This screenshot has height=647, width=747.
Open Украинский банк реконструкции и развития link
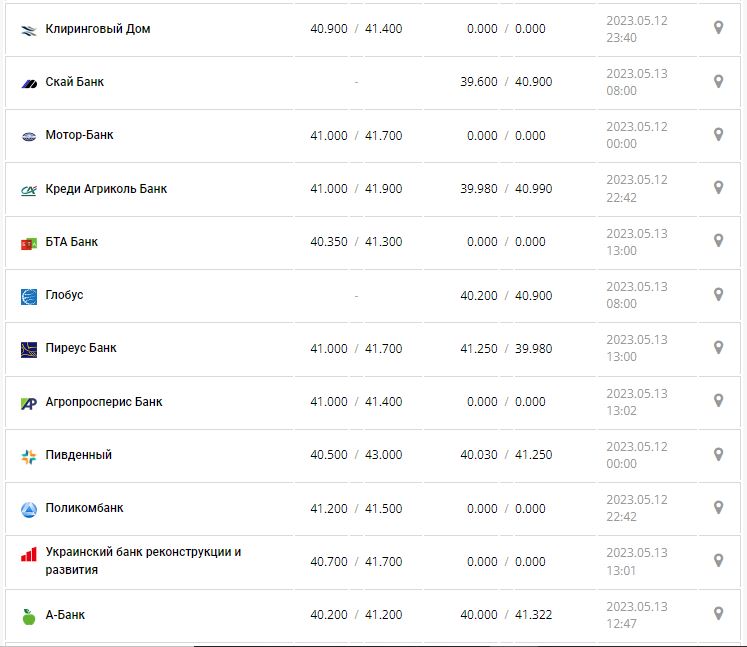[x=143, y=560]
